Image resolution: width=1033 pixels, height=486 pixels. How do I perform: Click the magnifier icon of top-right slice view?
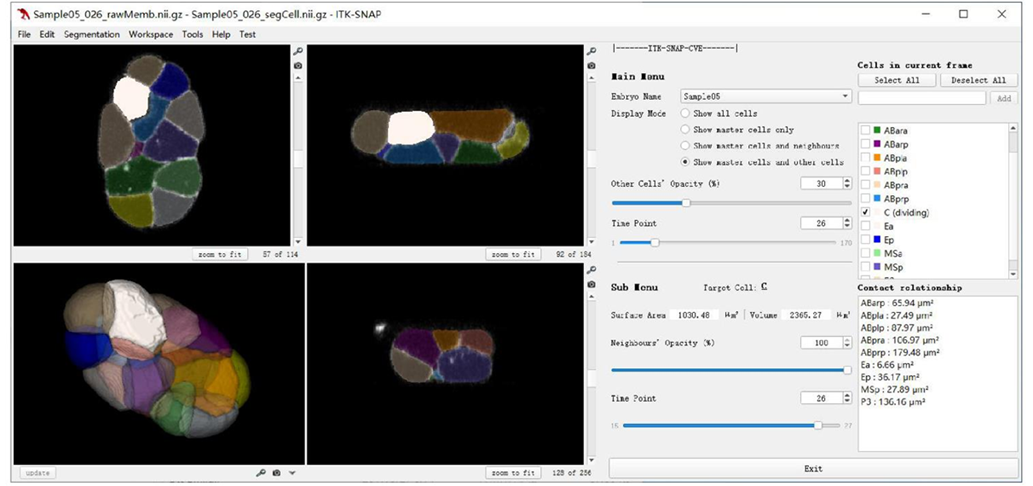[x=591, y=51]
